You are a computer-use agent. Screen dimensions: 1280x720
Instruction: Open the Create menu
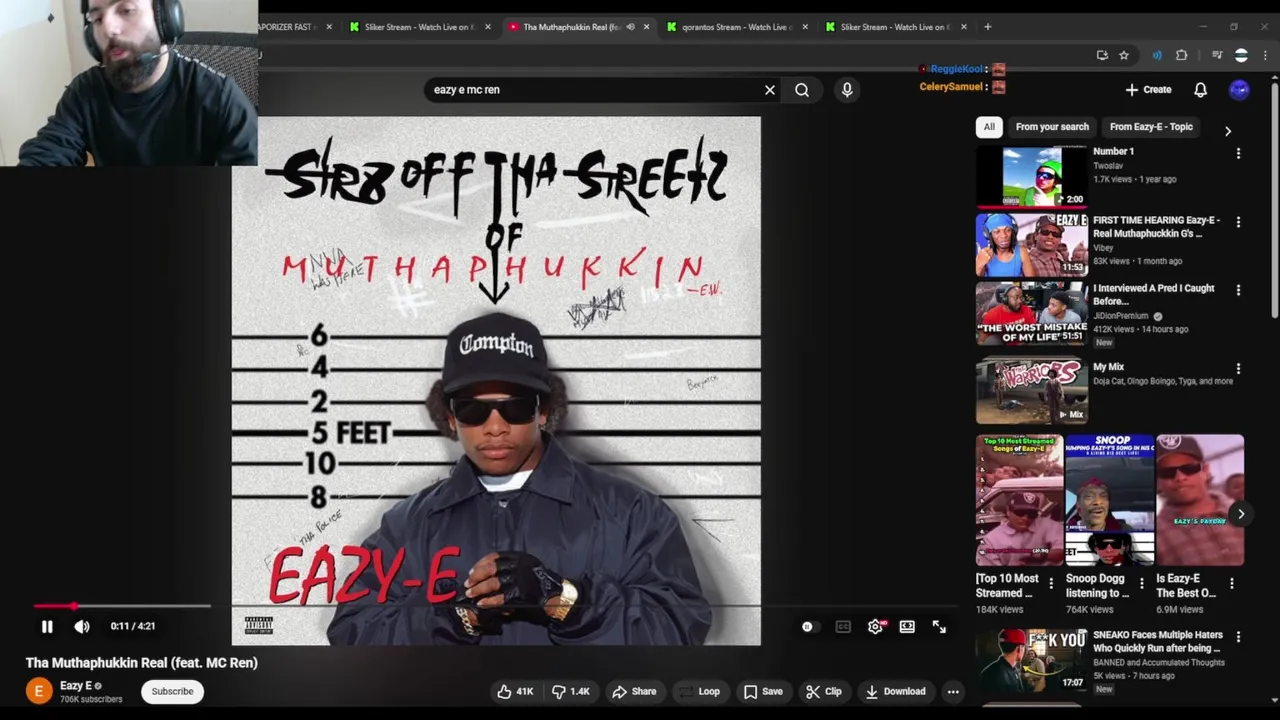(x=1148, y=89)
